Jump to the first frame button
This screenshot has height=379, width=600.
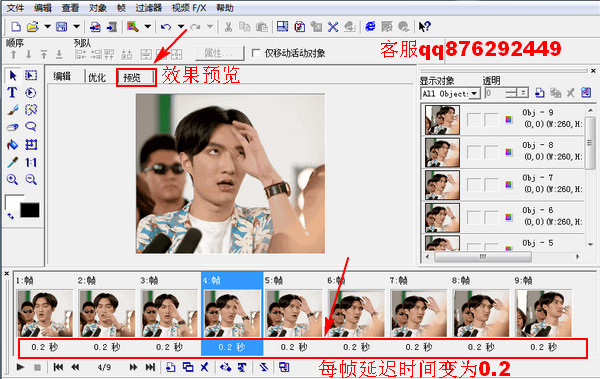[58, 367]
